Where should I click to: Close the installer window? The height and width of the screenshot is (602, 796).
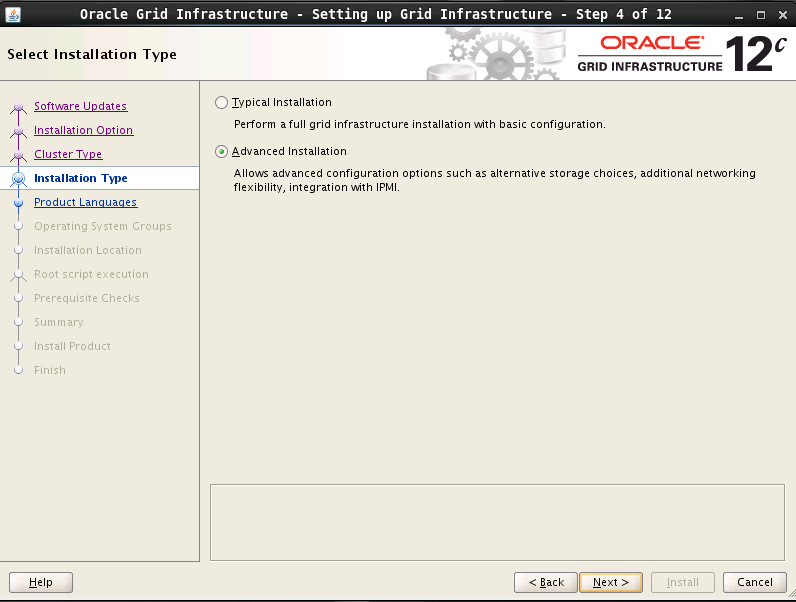tap(781, 13)
